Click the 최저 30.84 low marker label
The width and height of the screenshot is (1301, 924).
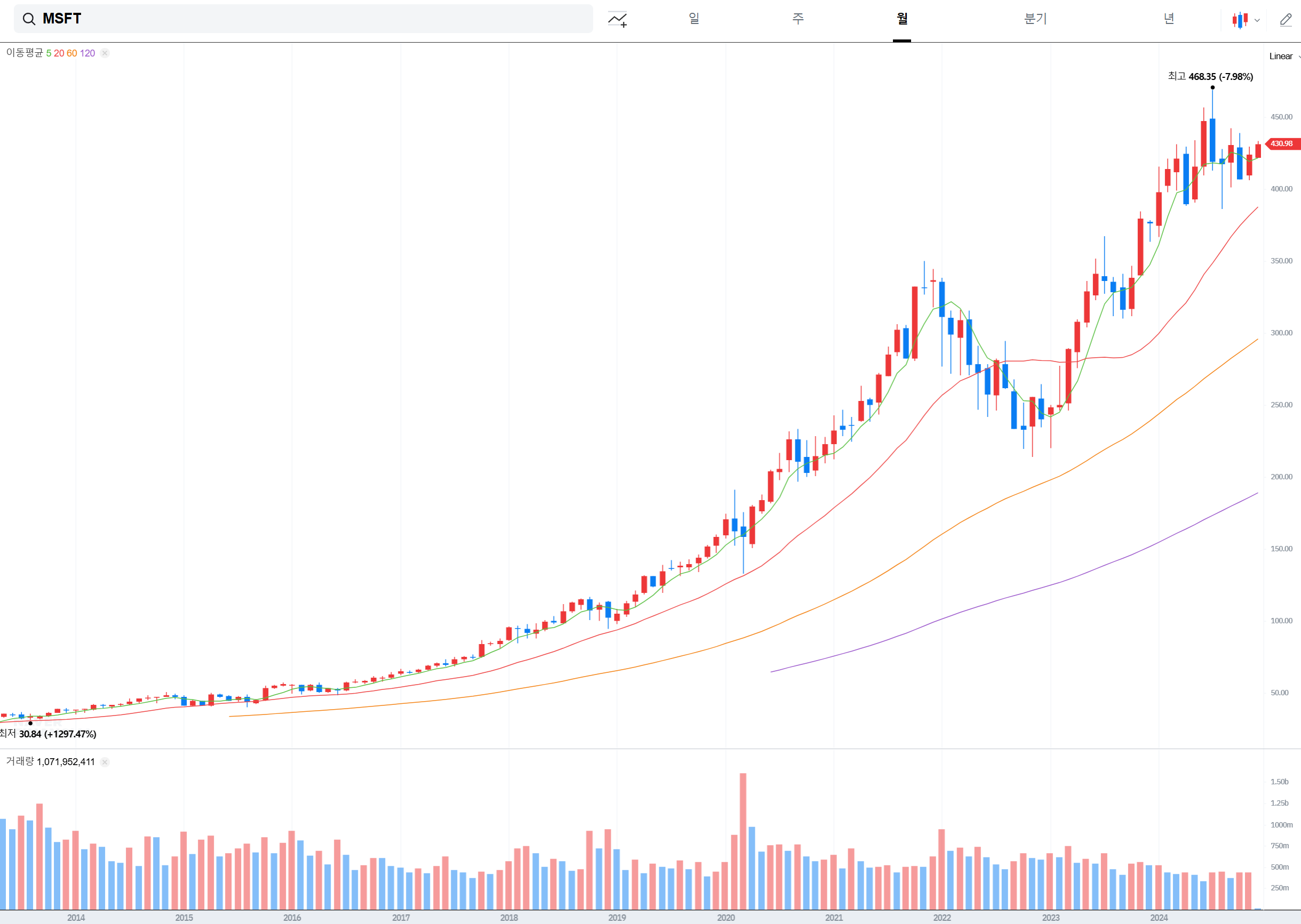(49, 734)
